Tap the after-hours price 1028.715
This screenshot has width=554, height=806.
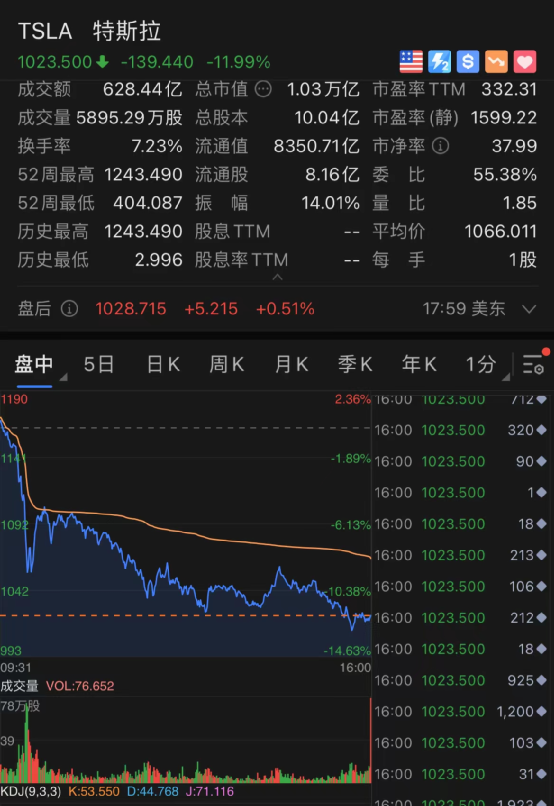coord(131,309)
